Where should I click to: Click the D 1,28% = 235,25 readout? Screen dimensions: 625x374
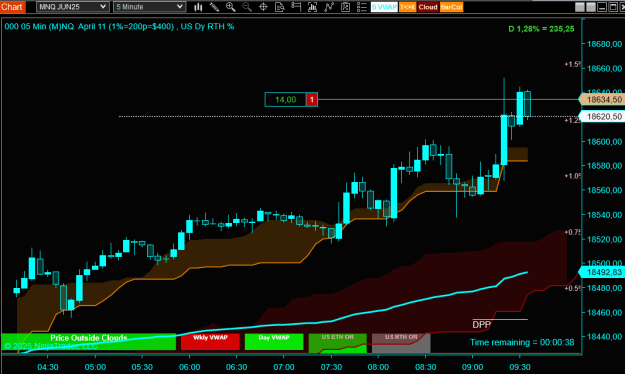coord(541,29)
